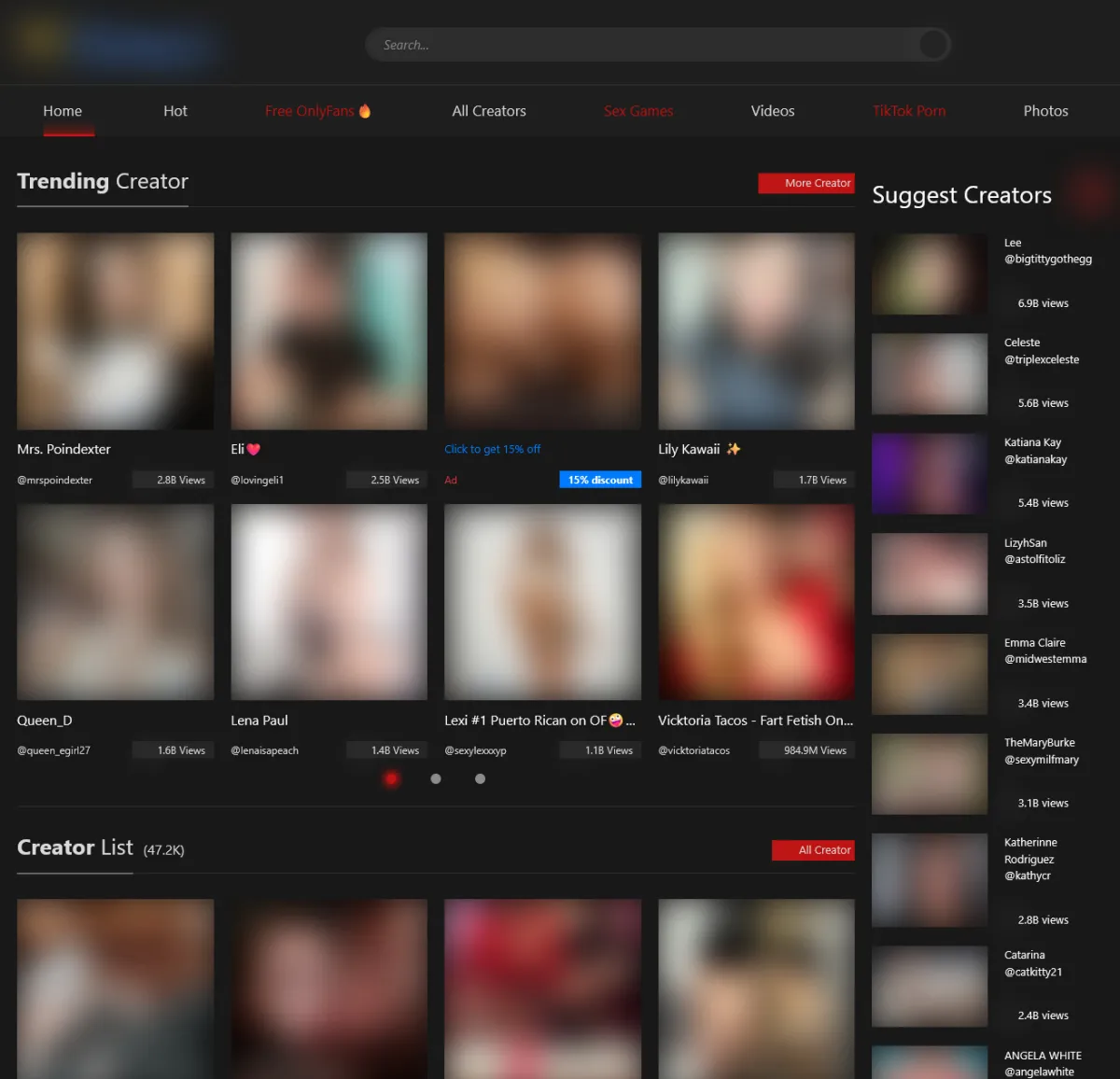The height and width of the screenshot is (1079, 1120).
Task: Focus the Search input field
Action: pos(644,45)
